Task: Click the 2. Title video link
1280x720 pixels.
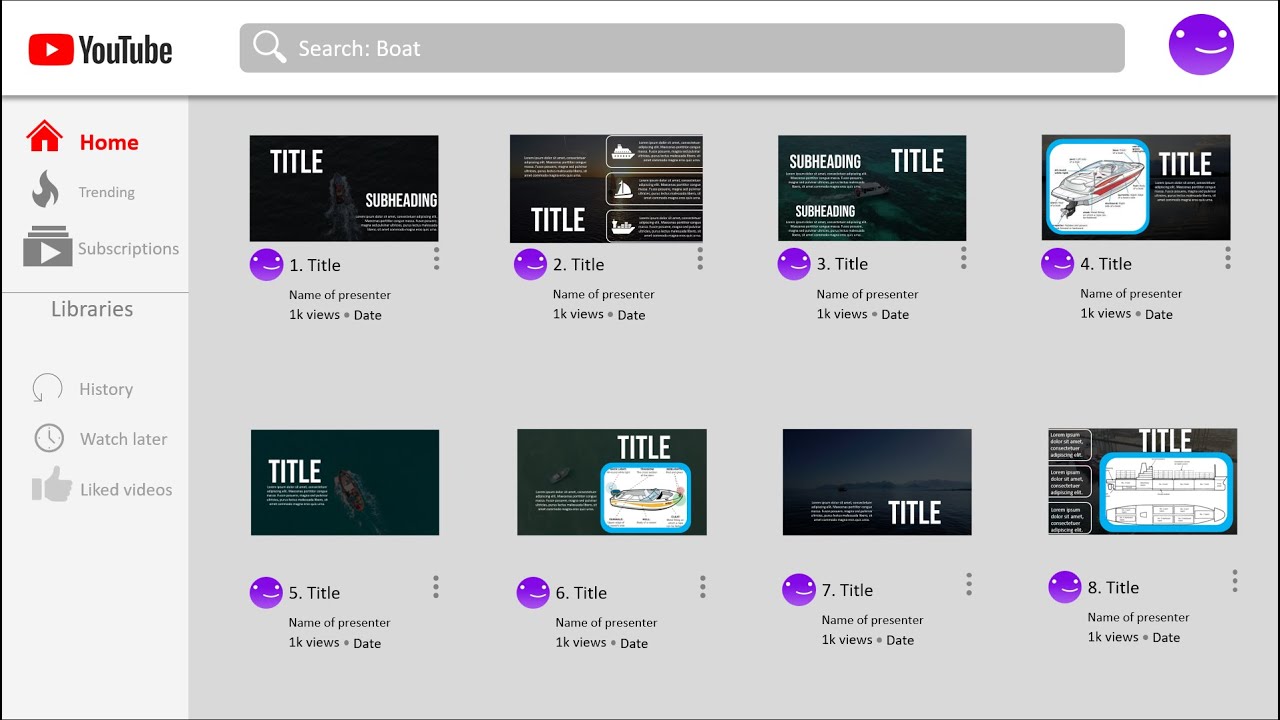Action: point(579,265)
